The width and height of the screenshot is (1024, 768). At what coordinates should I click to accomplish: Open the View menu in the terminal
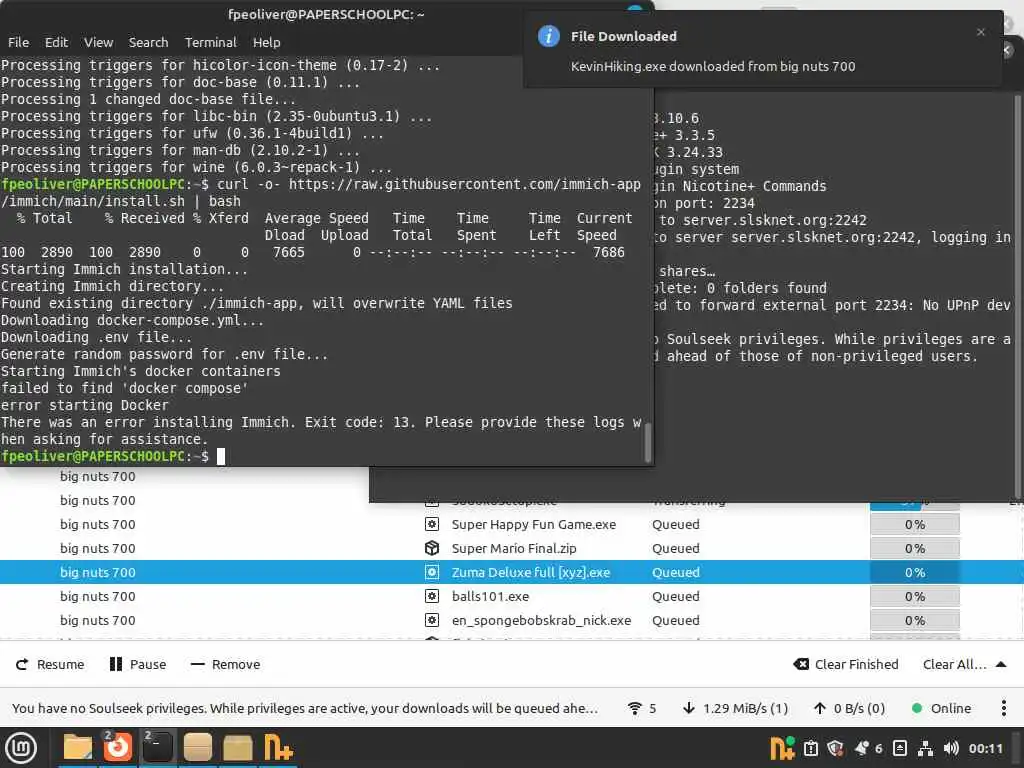click(x=99, y=42)
